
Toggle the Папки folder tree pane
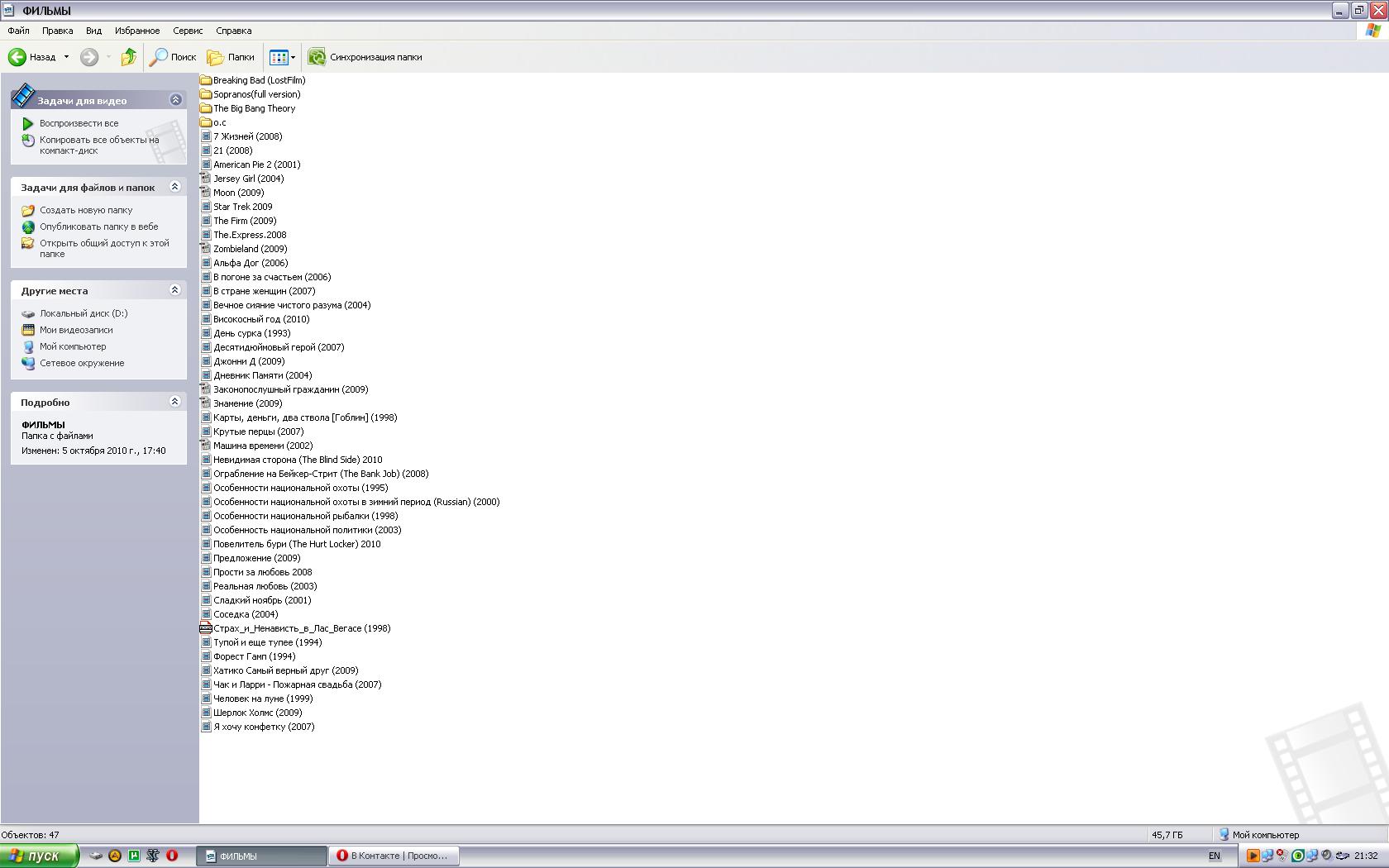coord(231,57)
